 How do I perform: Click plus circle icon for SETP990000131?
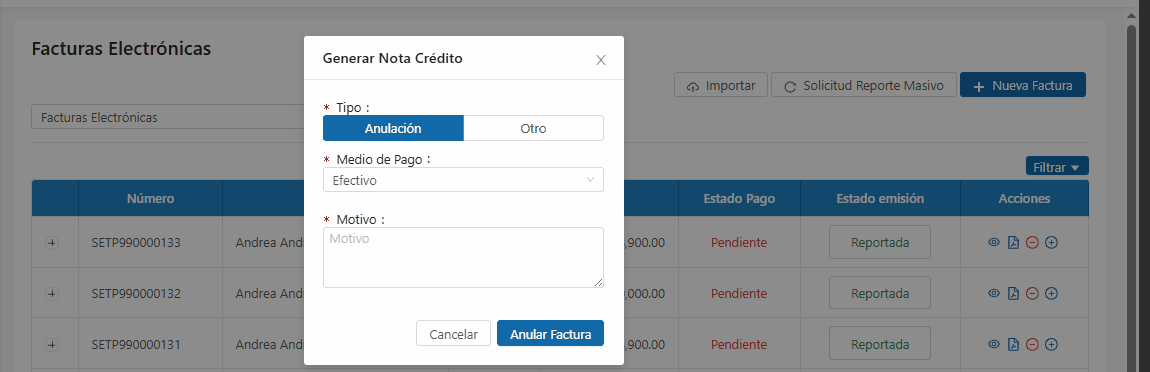[x=1051, y=344]
